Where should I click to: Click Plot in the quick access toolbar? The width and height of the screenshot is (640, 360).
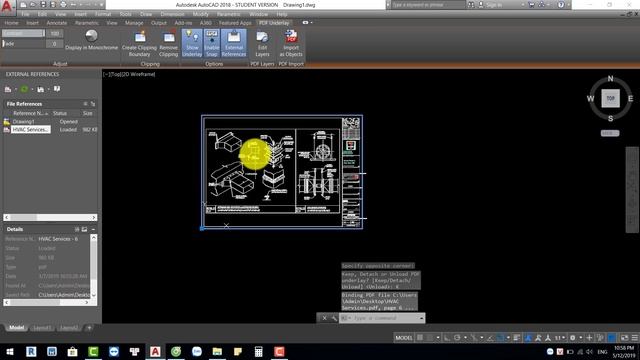pyautogui.click(x=63, y=5)
